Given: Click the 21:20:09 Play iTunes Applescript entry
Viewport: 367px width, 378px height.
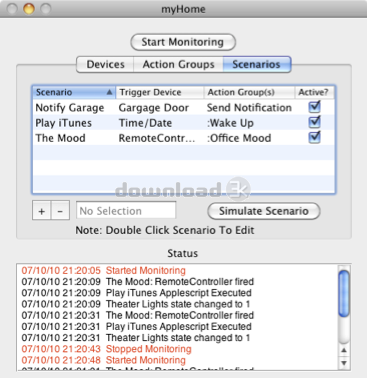Looking at the screenshot, I should [x=137, y=293].
